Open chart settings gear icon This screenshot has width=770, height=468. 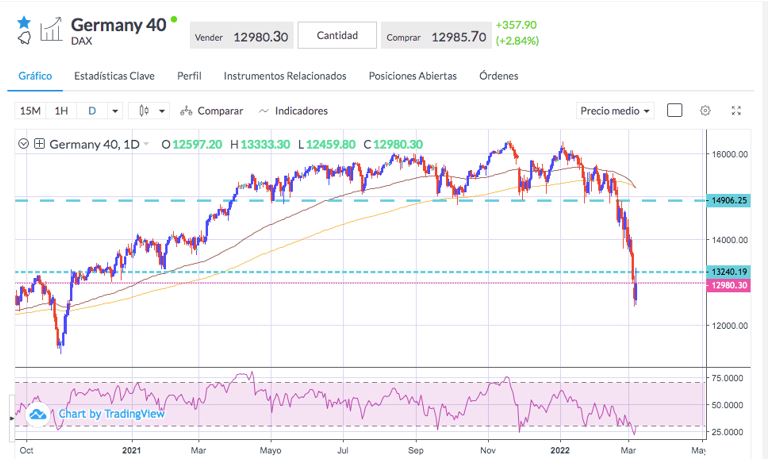[705, 110]
